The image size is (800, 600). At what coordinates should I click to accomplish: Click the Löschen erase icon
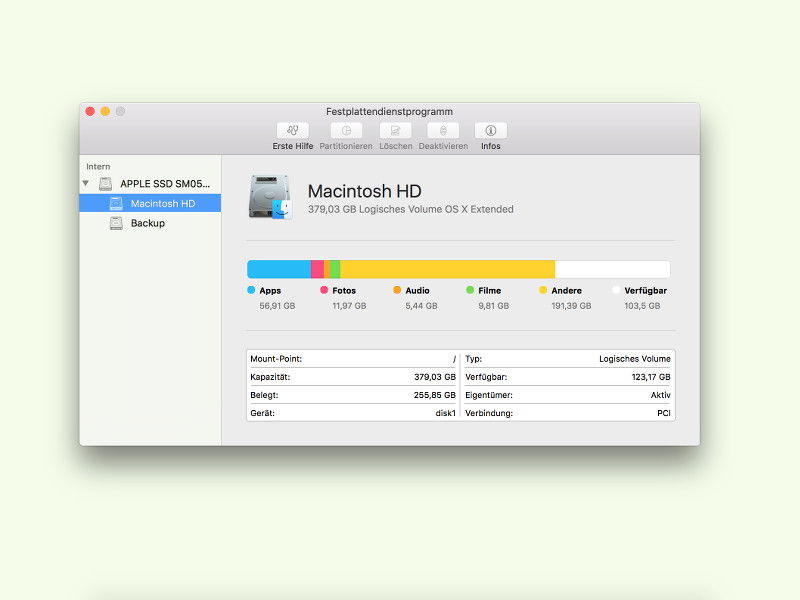click(x=395, y=131)
